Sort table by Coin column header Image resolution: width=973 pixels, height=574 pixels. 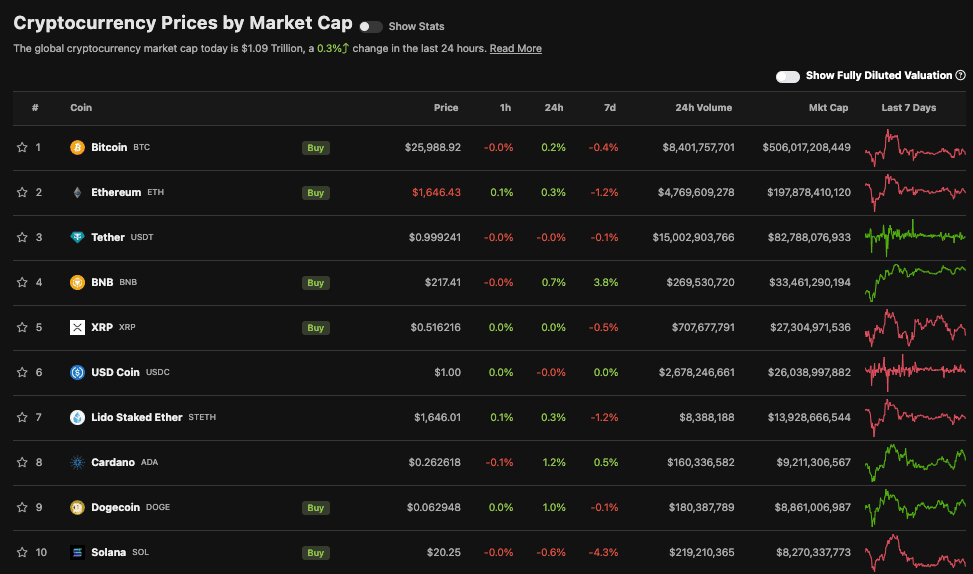[x=81, y=107]
